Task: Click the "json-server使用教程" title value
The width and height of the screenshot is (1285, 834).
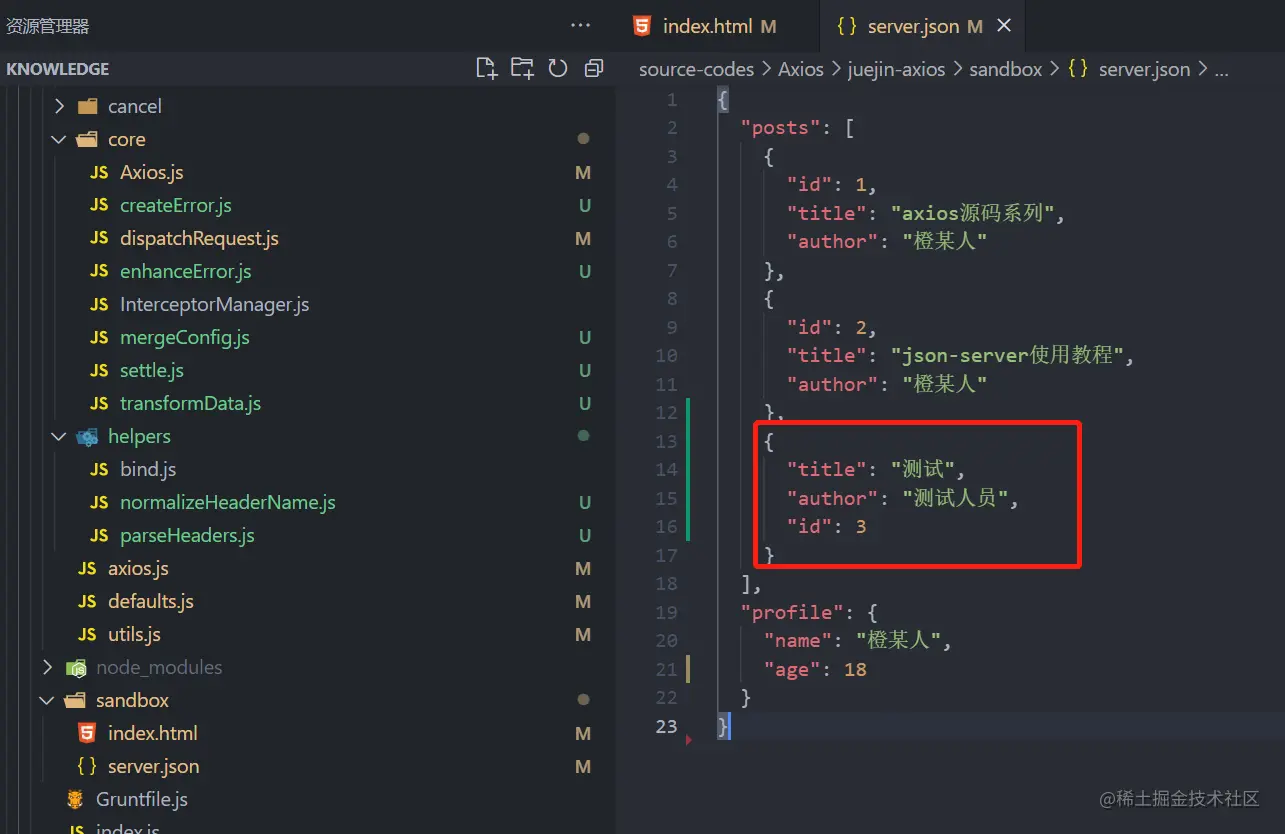Action: (x=1007, y=355)
